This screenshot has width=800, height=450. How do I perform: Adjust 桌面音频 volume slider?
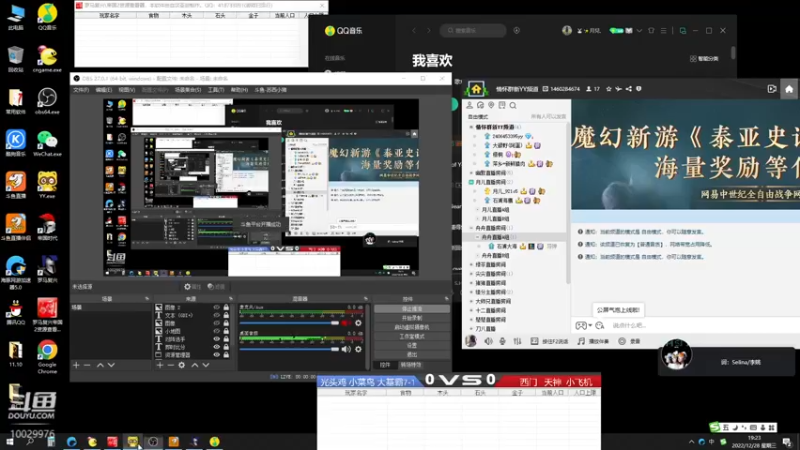pyautogui.click(x=289, y=349)
